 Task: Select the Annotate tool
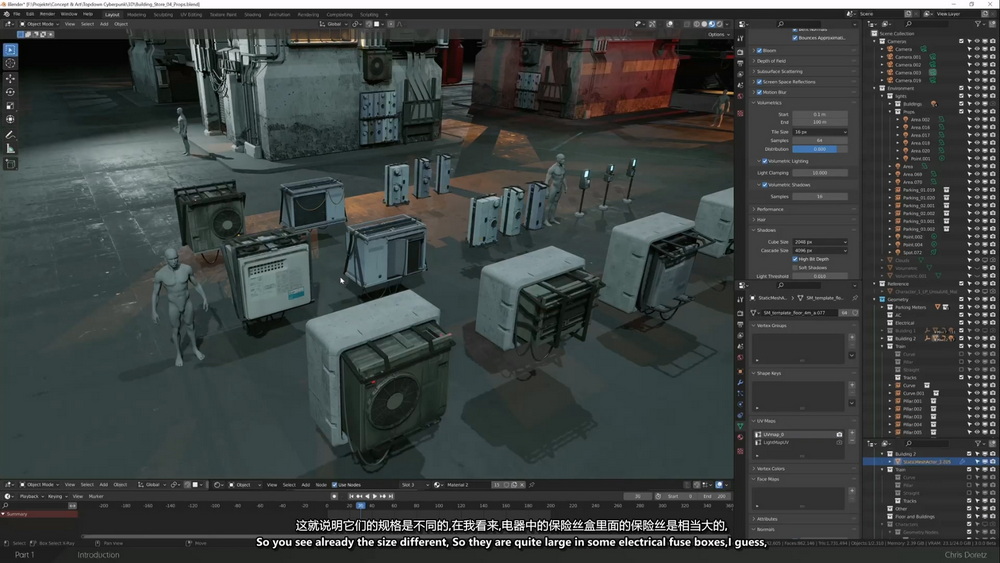pyautogui.click(x=10, y=135)
